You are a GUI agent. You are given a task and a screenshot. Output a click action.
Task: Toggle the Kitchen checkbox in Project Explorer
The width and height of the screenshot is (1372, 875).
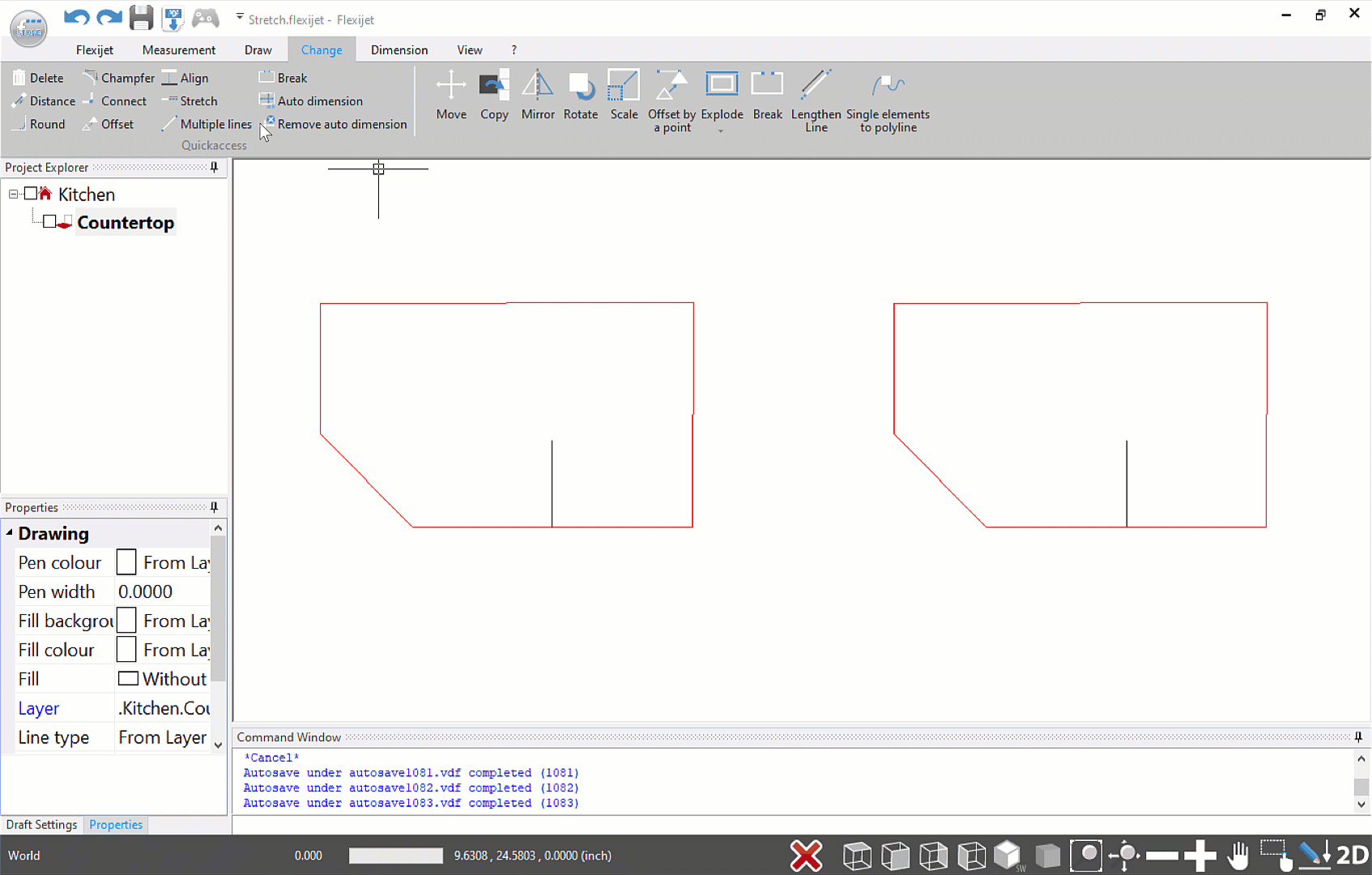pos(31,193)
